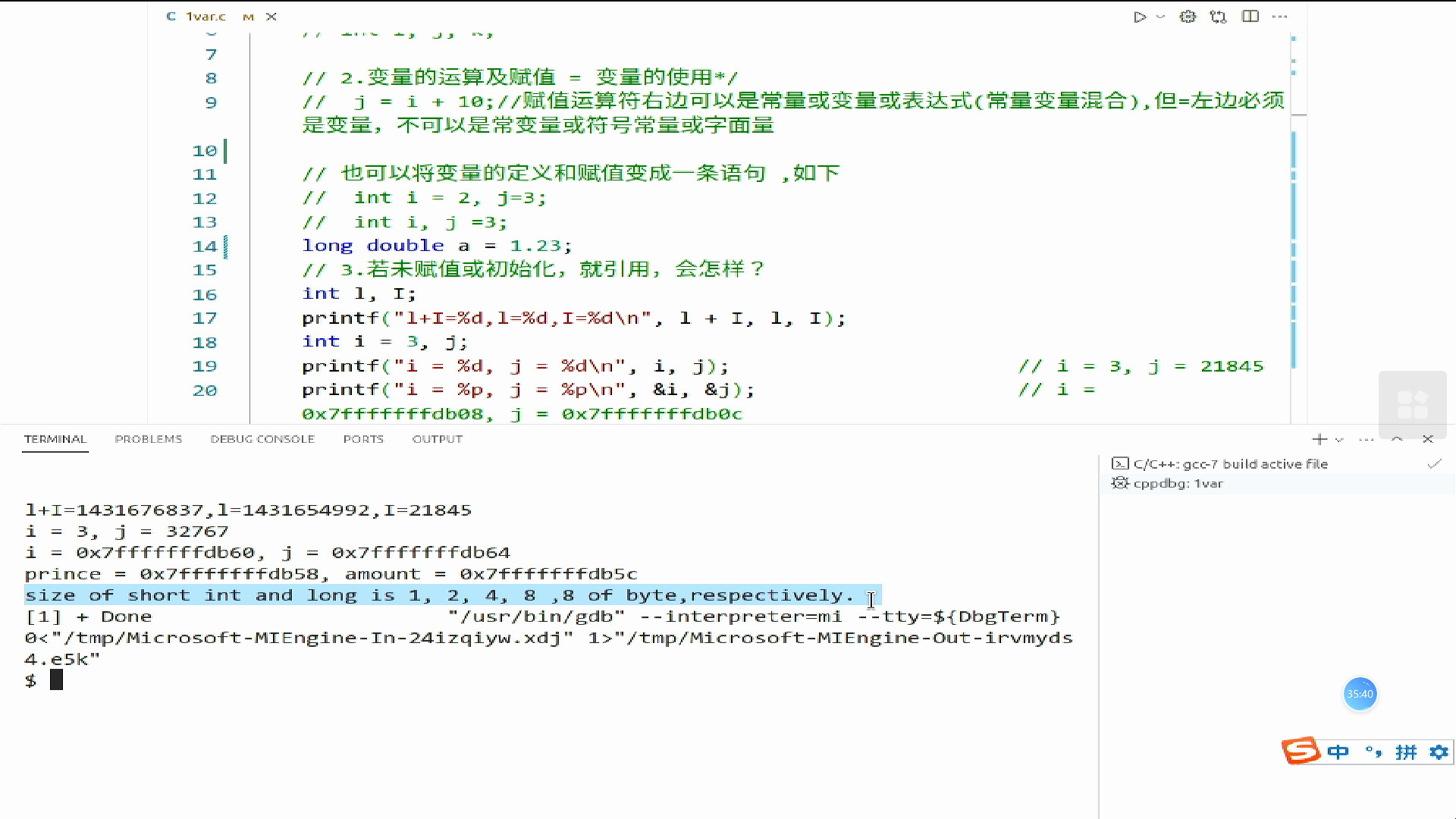Click the Run dropdown arrow next to play
The image size is (1456, 819).
pos(1157,16)
